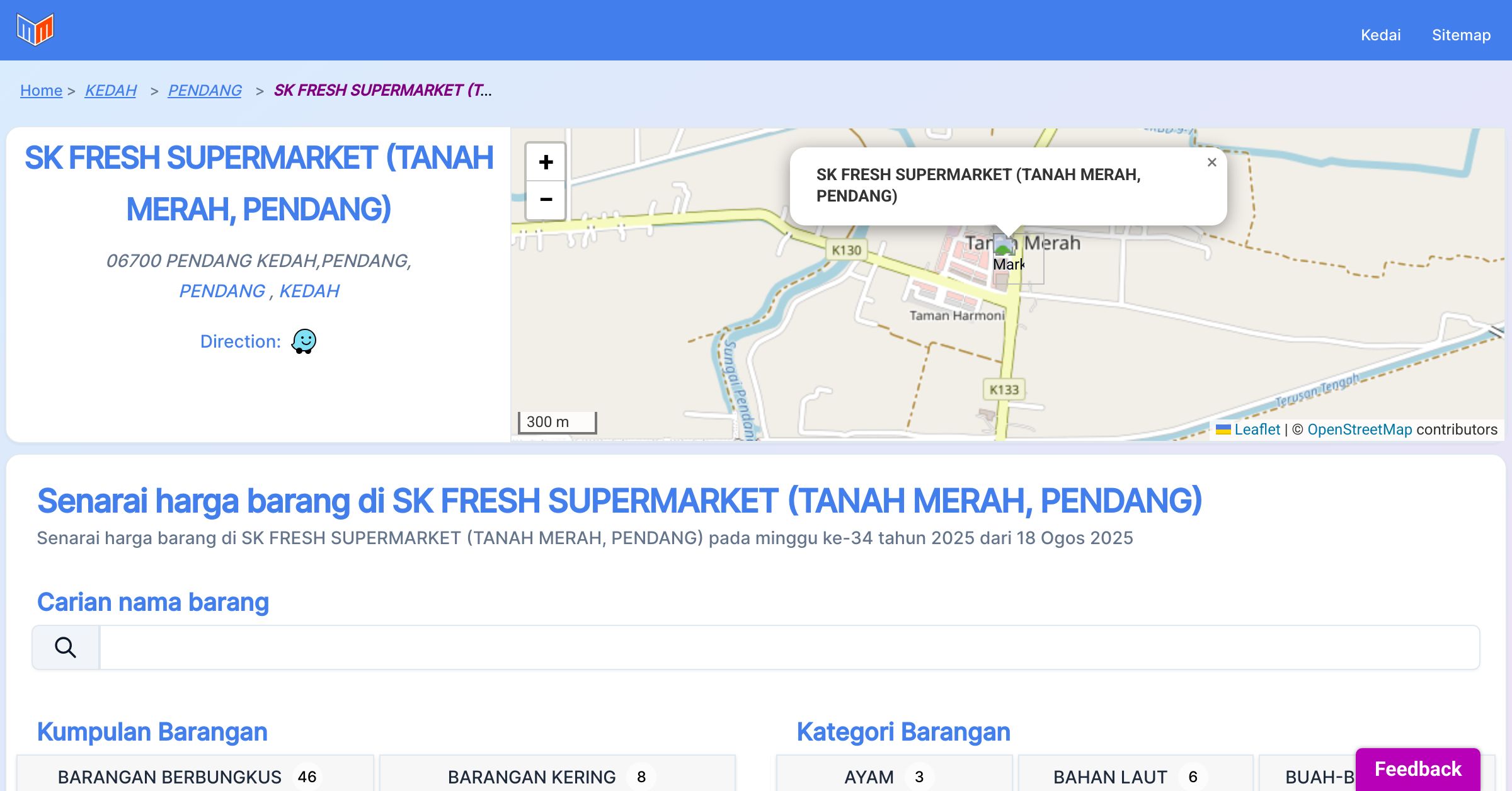
Task: Open the Sitemap menu item
Action: pos(1461,35)
